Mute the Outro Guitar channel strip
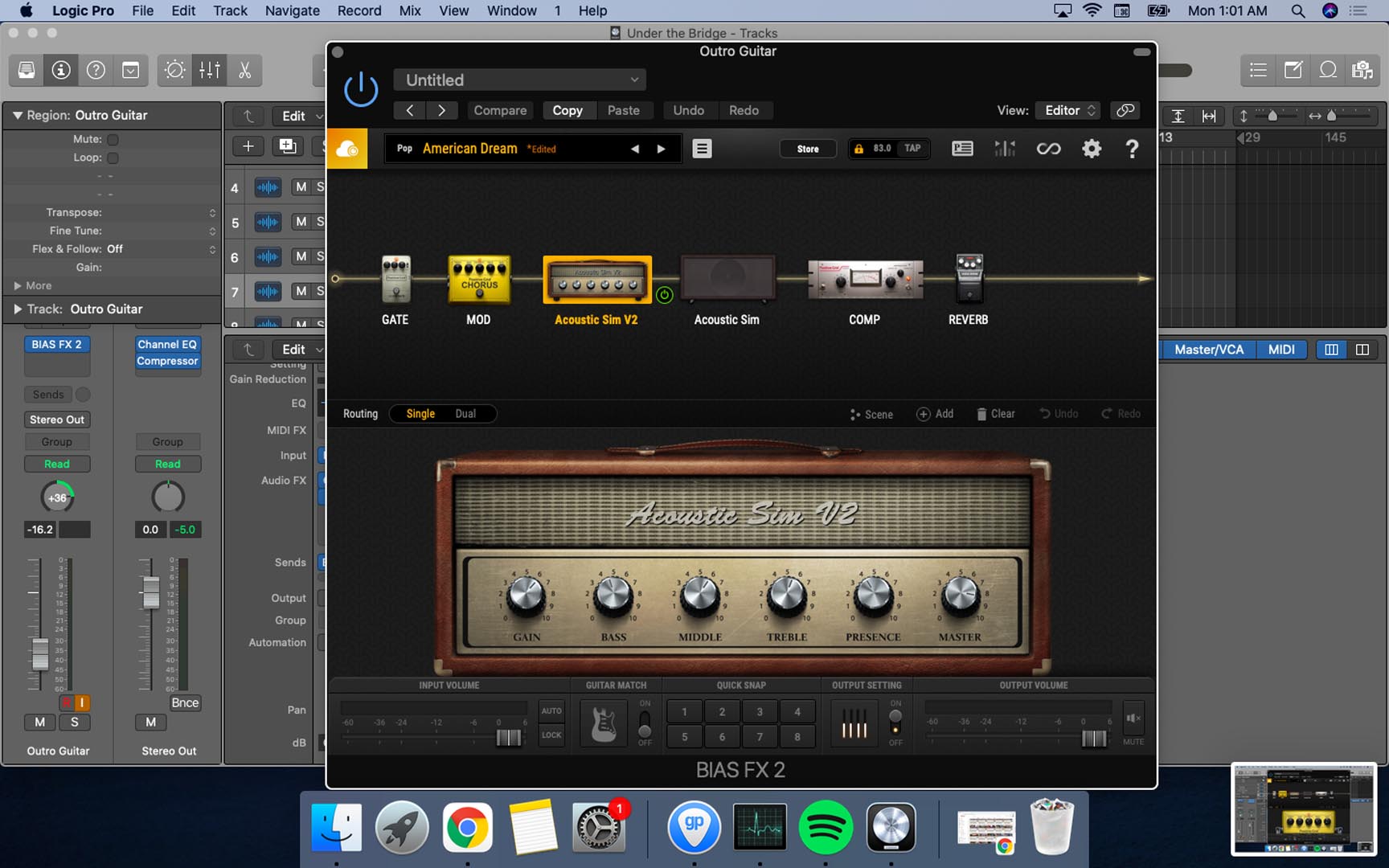1389x868 pixels. pyautogui.click(x=39, y=722)
